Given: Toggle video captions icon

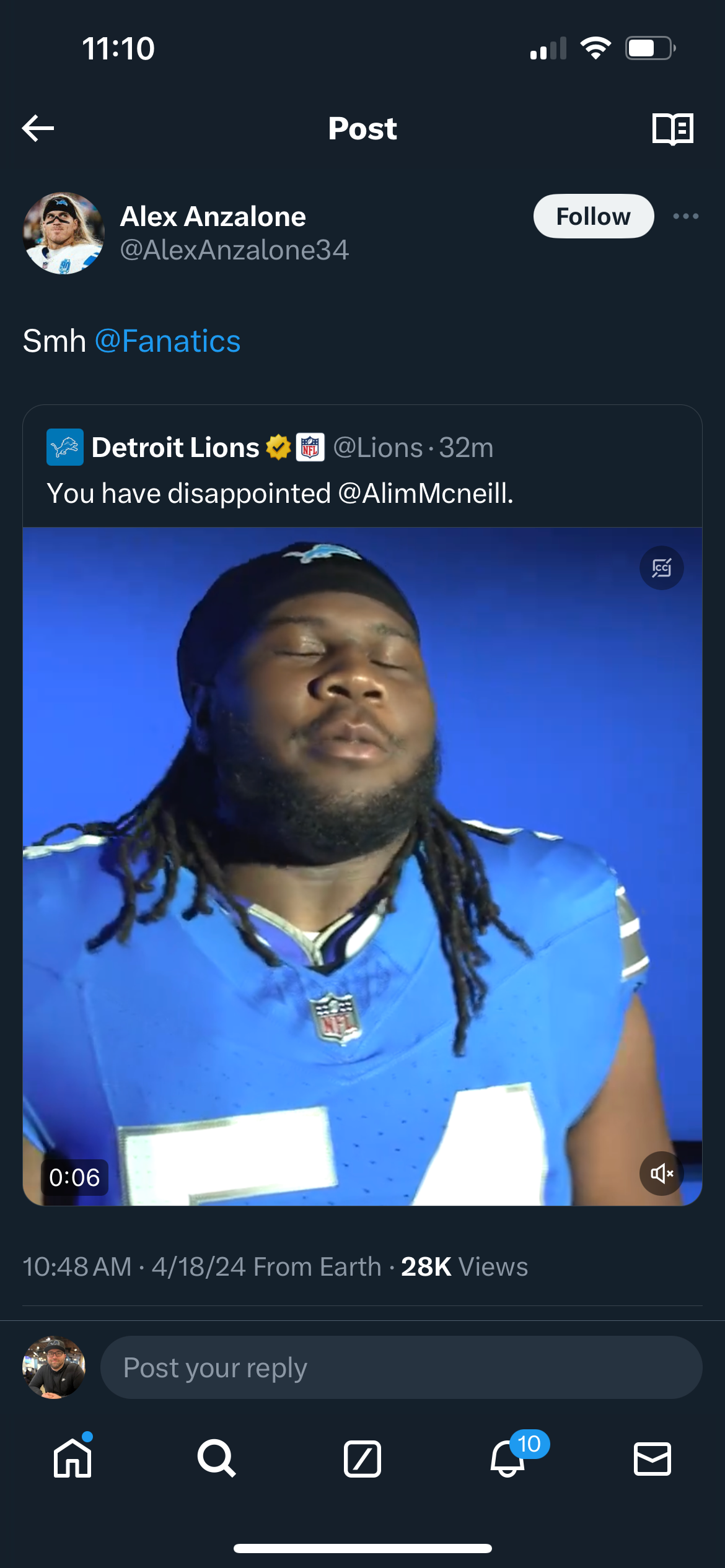Looking at the screenshot, I should 661,568.
